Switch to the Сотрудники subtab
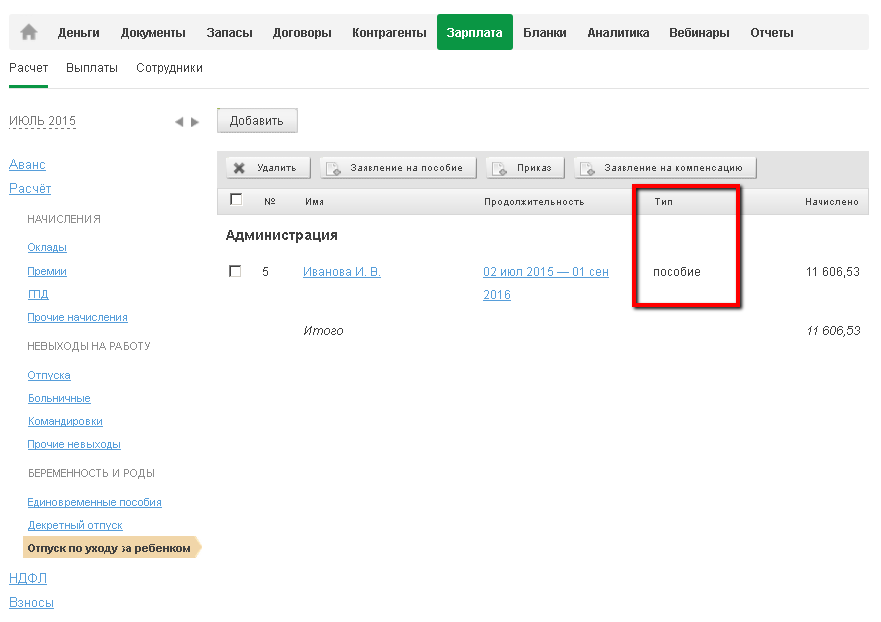The height and width of the screenshot is (622, 881). tap(169, 68)
